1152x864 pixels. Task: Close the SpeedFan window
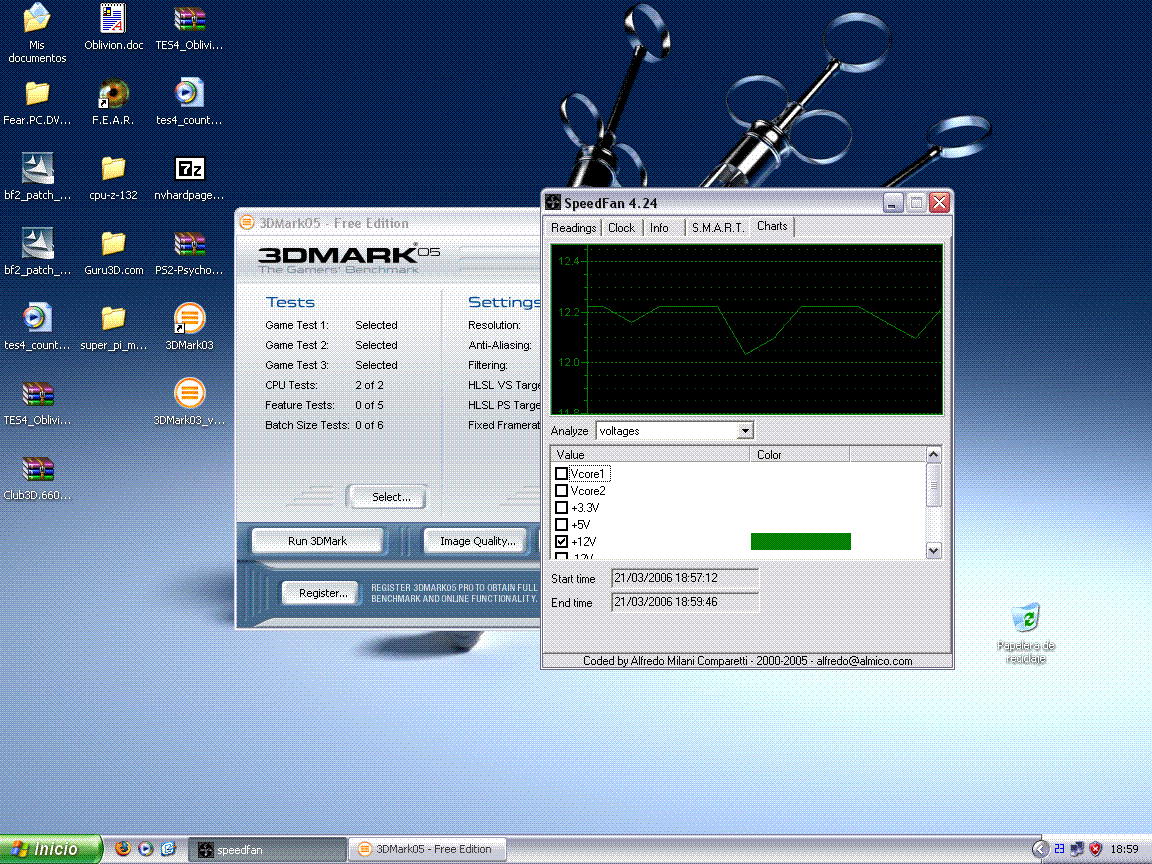pos(939,203)
